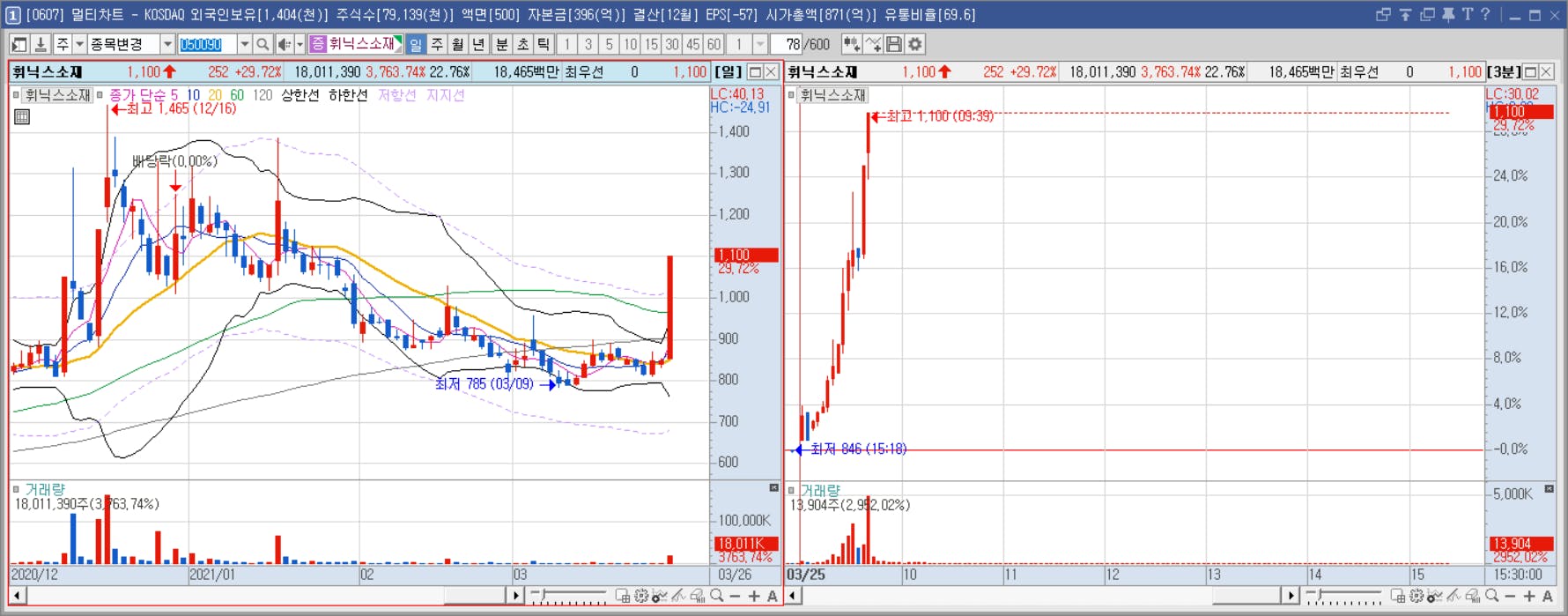Select the 3 interval button
This screenshot has height=616, width=1568.
588,44
